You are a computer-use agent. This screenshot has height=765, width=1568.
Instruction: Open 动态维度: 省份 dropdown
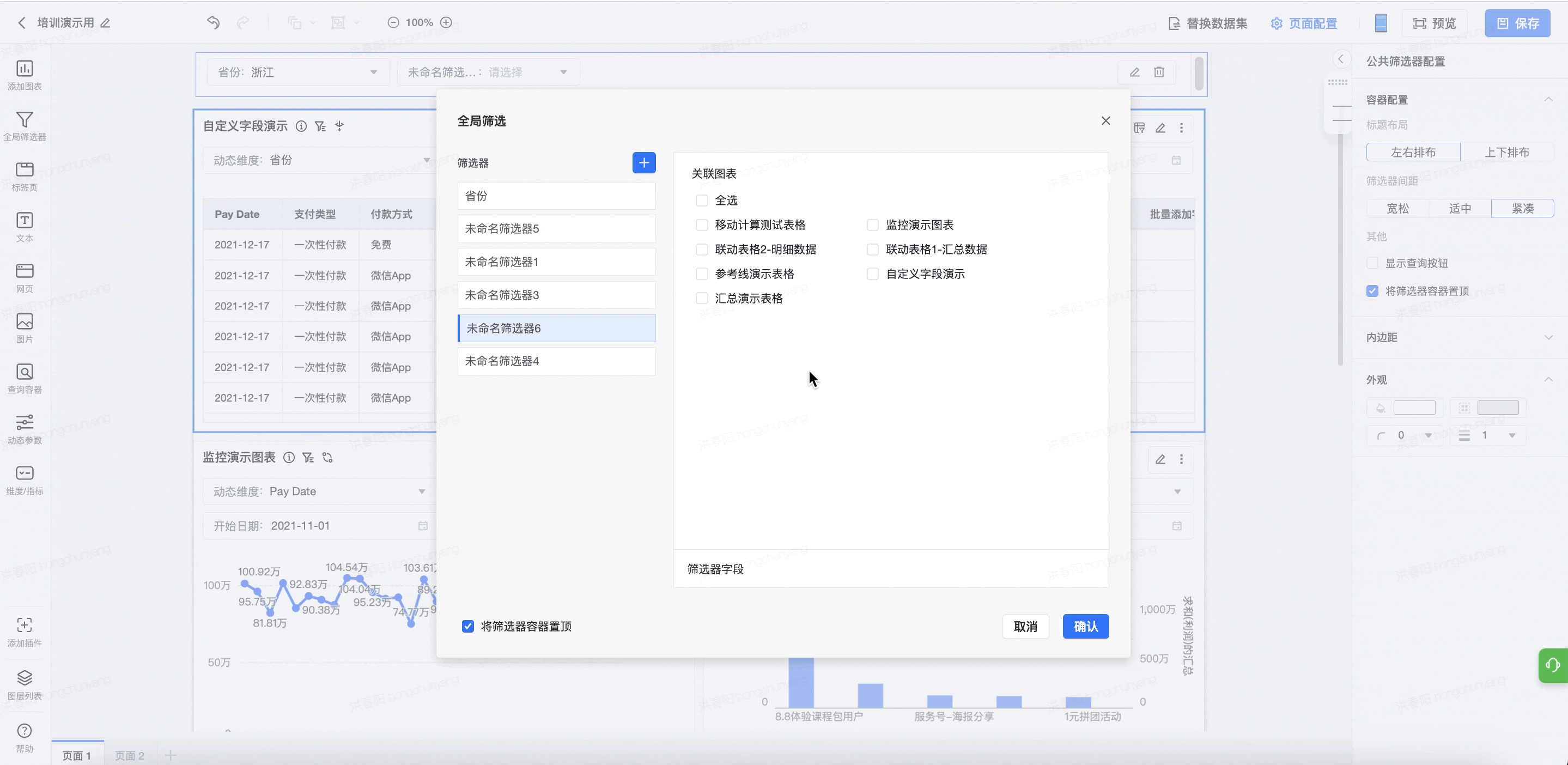click(x=320, y=160)
